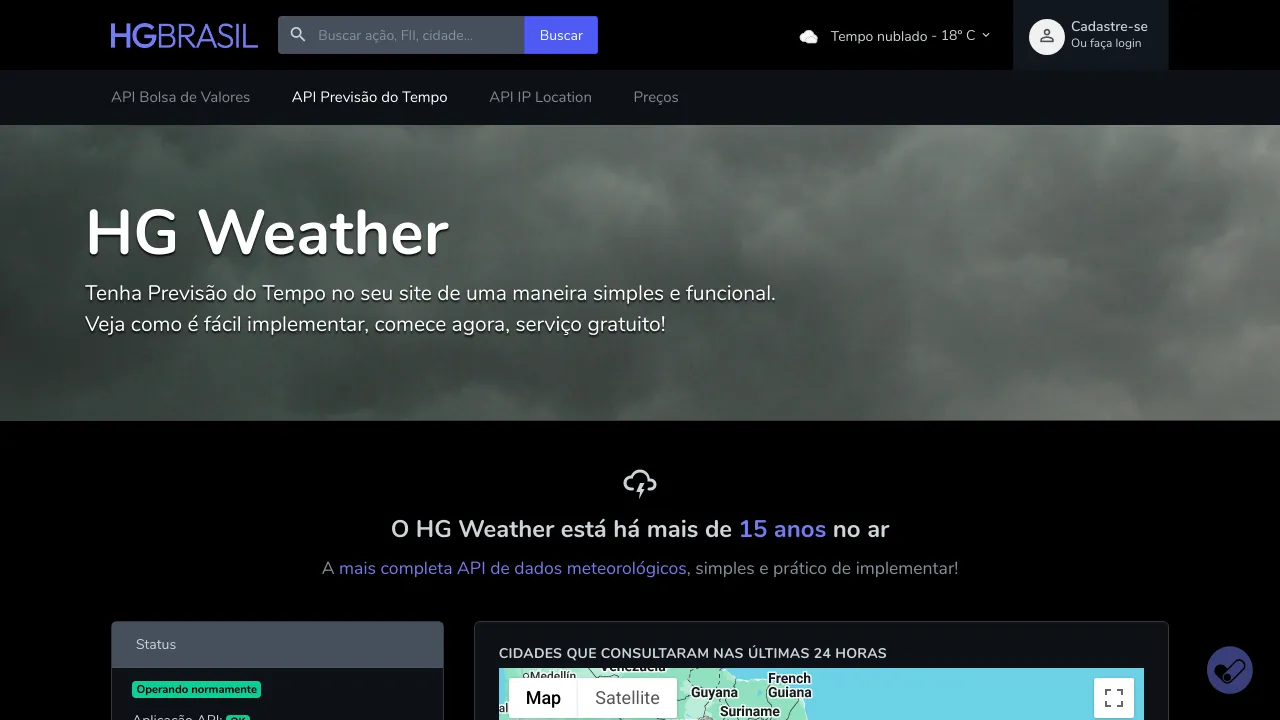Select the user avatar icon

click(x=1047, y=37)
